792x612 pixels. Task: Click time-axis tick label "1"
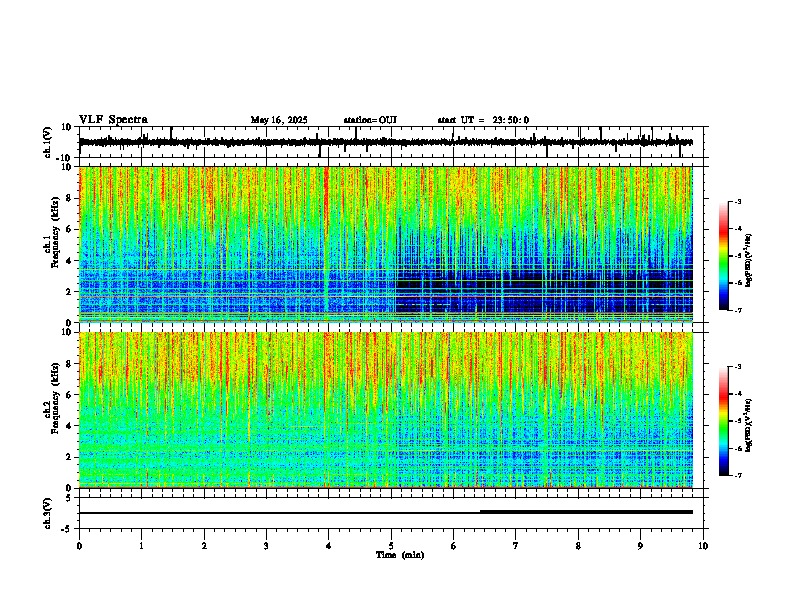(x=141, y=546)
